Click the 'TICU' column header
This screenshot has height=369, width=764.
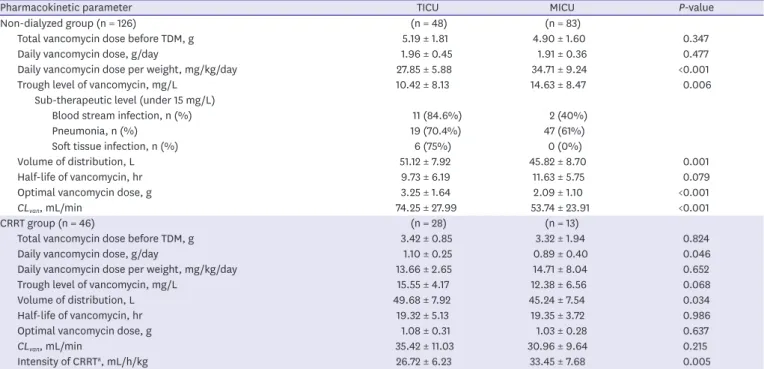(427, 8)
